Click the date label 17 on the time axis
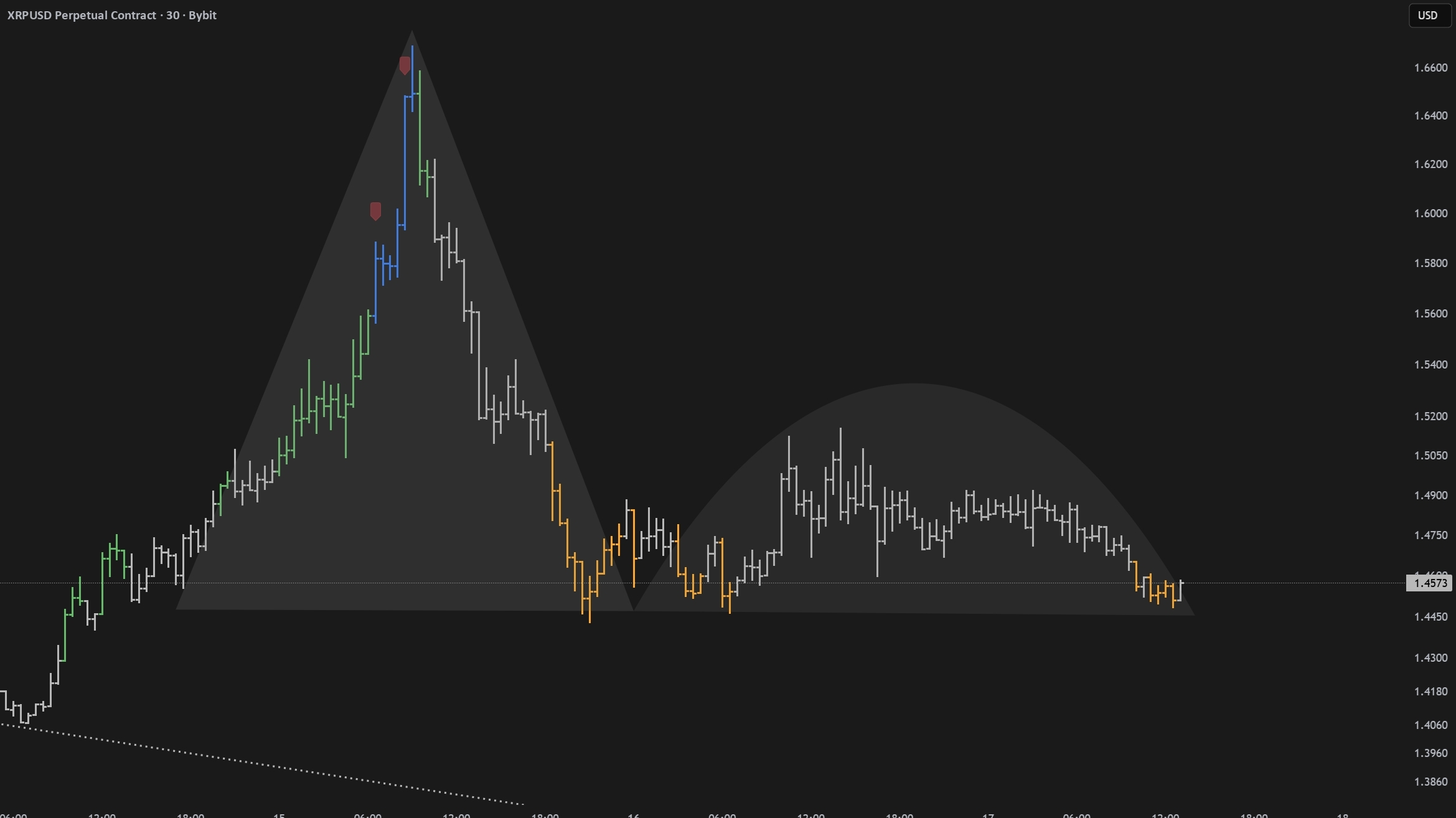Viewport: 1456px width, 818px height. [x=988, y=815]
